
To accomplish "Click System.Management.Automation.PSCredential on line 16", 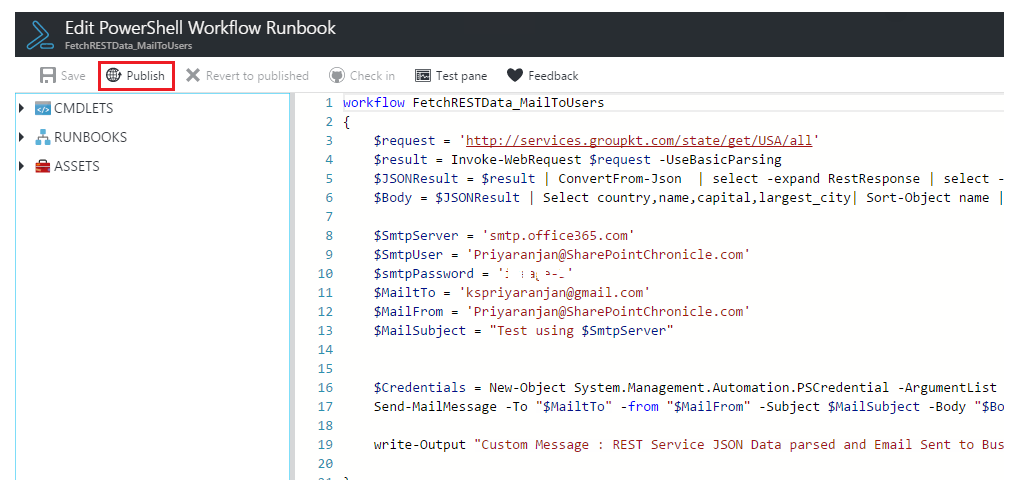I will (731, 388).
